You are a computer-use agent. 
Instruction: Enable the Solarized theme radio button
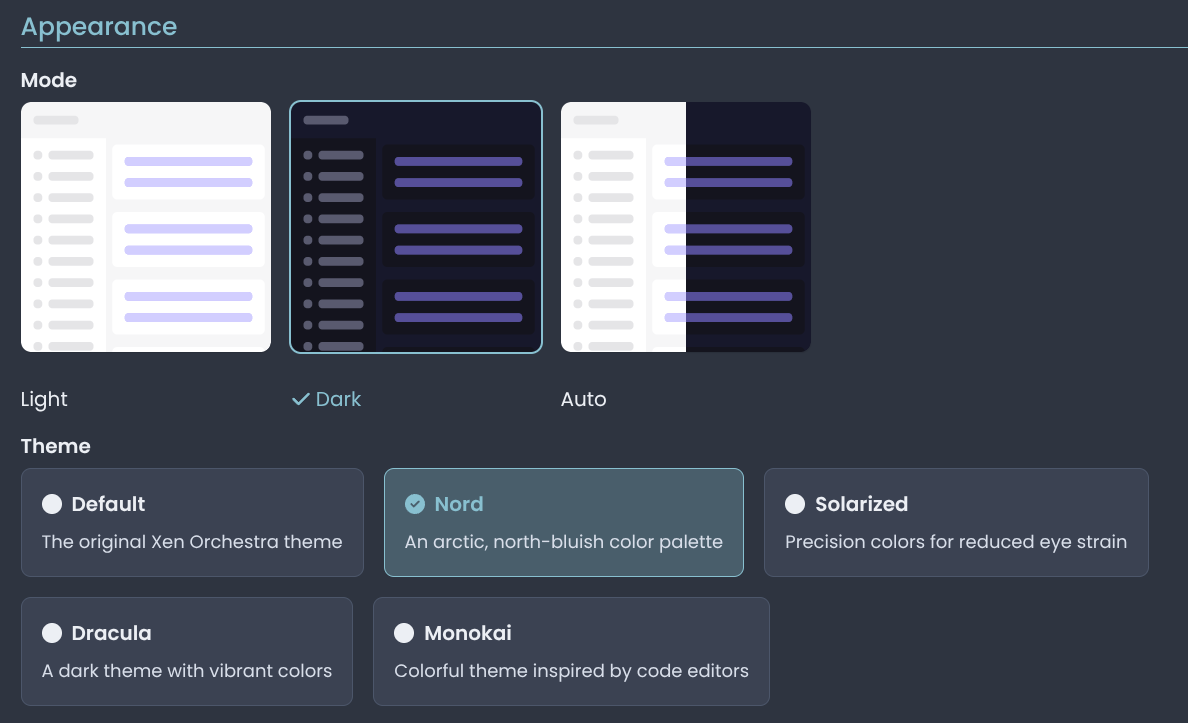coord(795,504)
